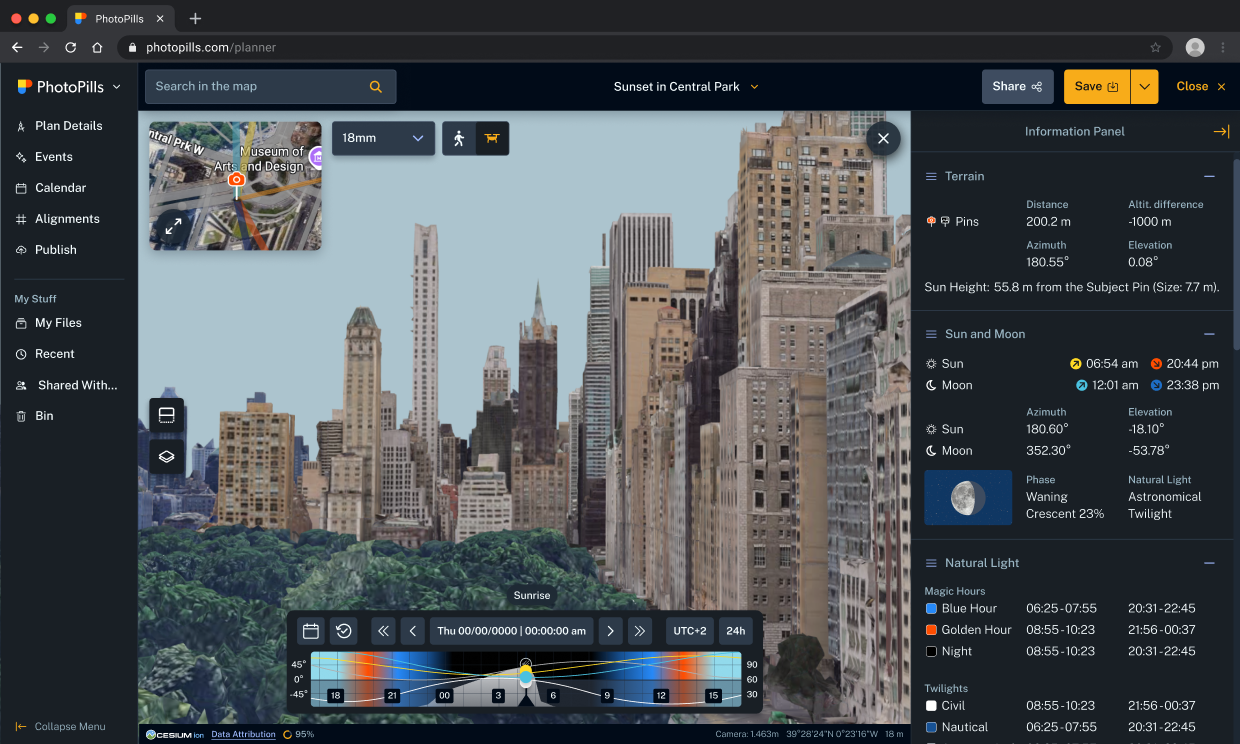1240x744 pixels.
Task: Step back with single left arrow
Action: click(413, 631)
